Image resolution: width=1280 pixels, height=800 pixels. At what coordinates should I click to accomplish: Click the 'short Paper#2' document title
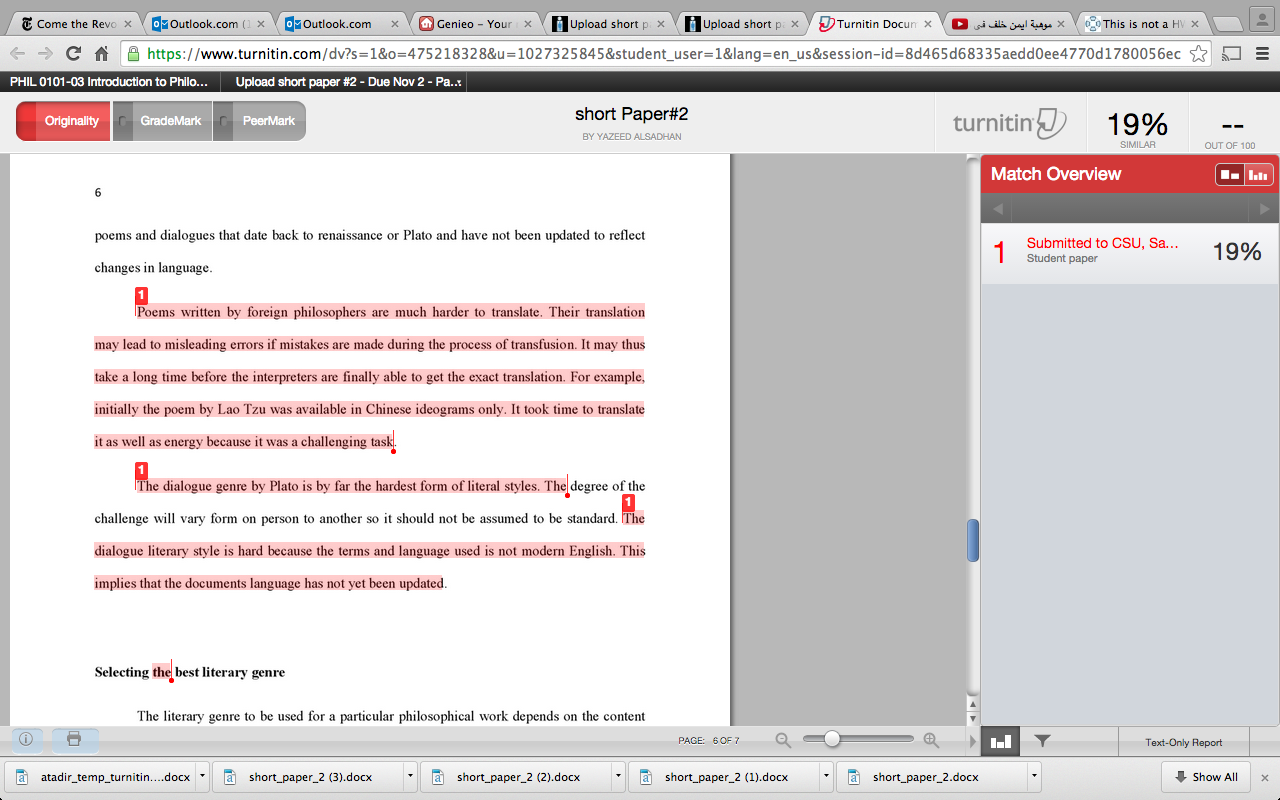point(632,115)
